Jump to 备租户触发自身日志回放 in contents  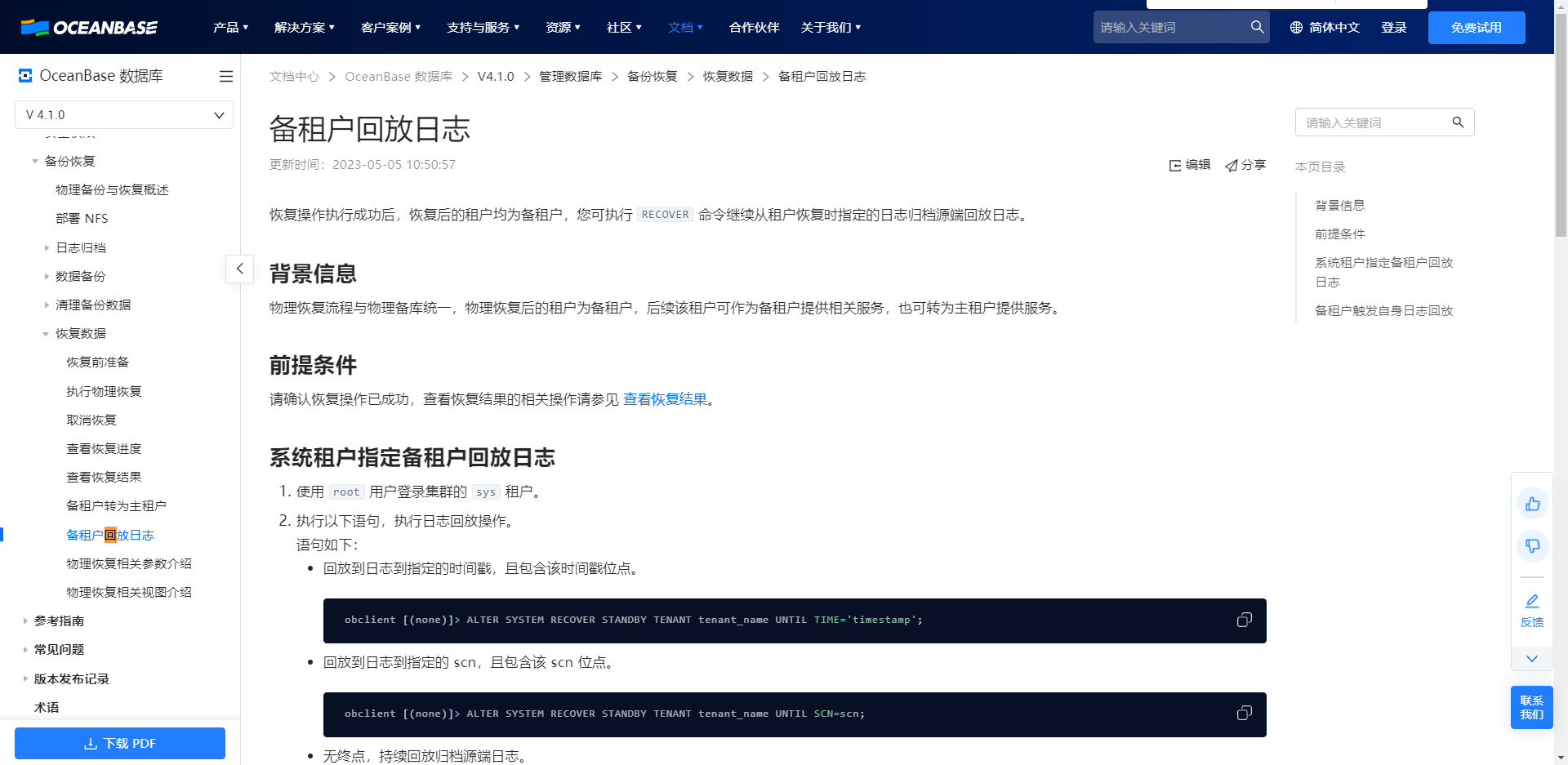pos(1384,311)
